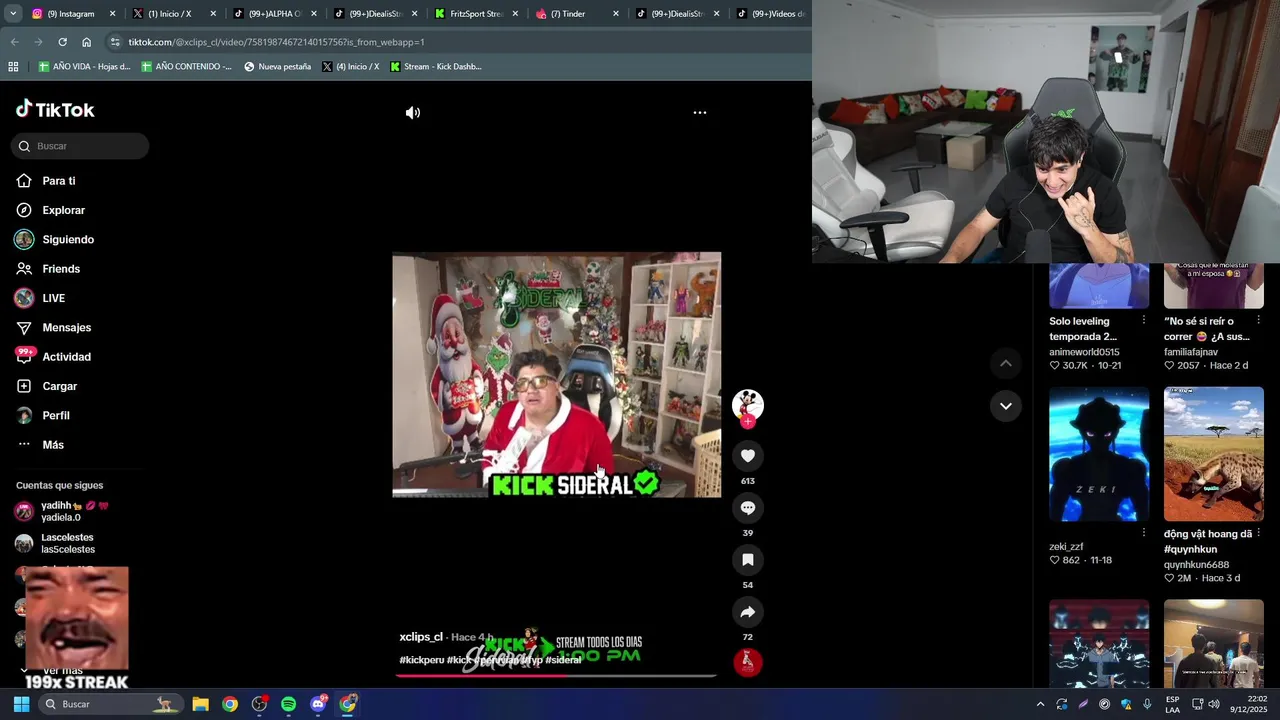Open familiafajnav profile link
Viewport: 1280px width, 720px height.
1191,352
